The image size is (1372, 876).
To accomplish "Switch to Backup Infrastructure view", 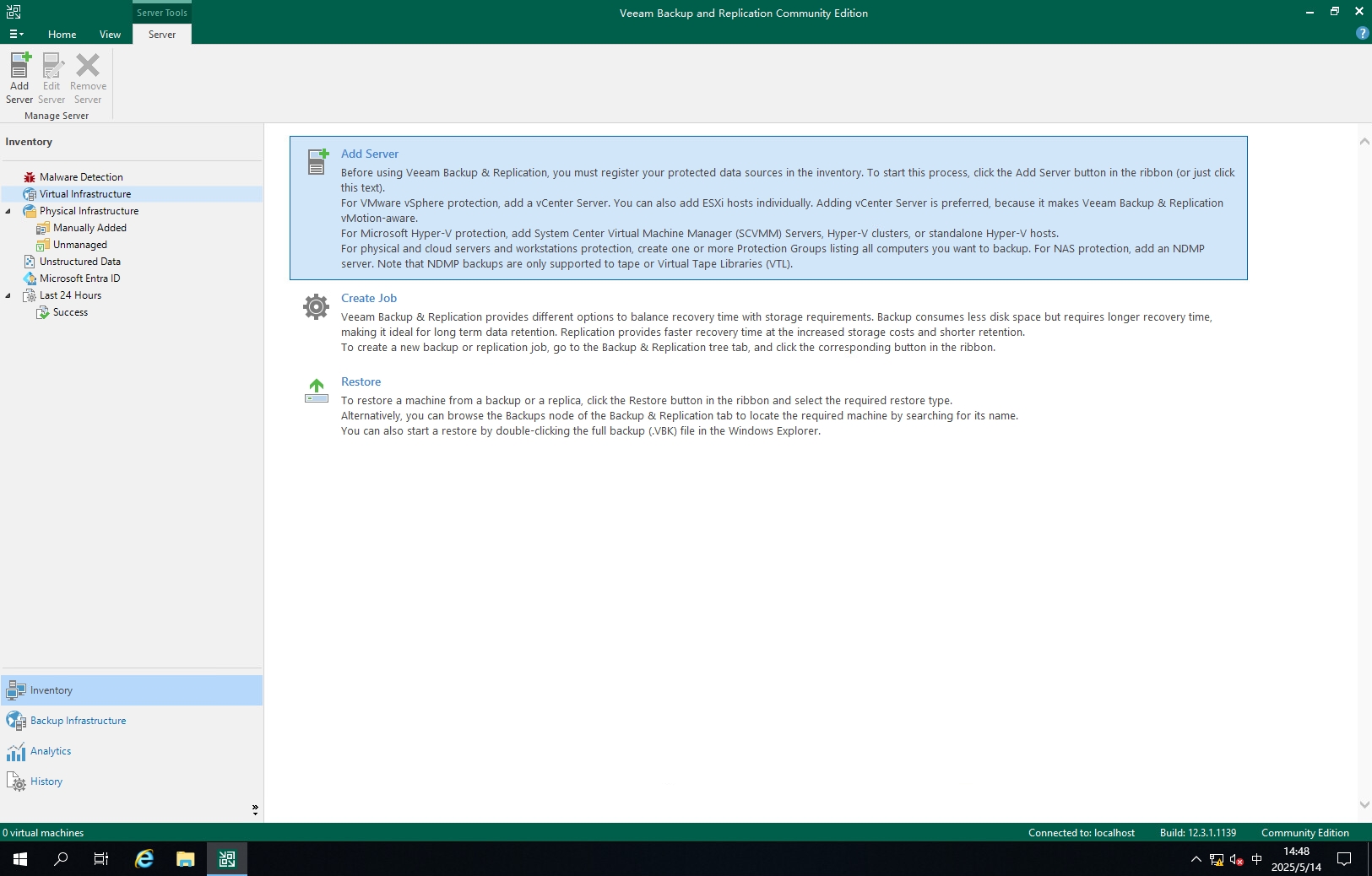I will [78, 721].
